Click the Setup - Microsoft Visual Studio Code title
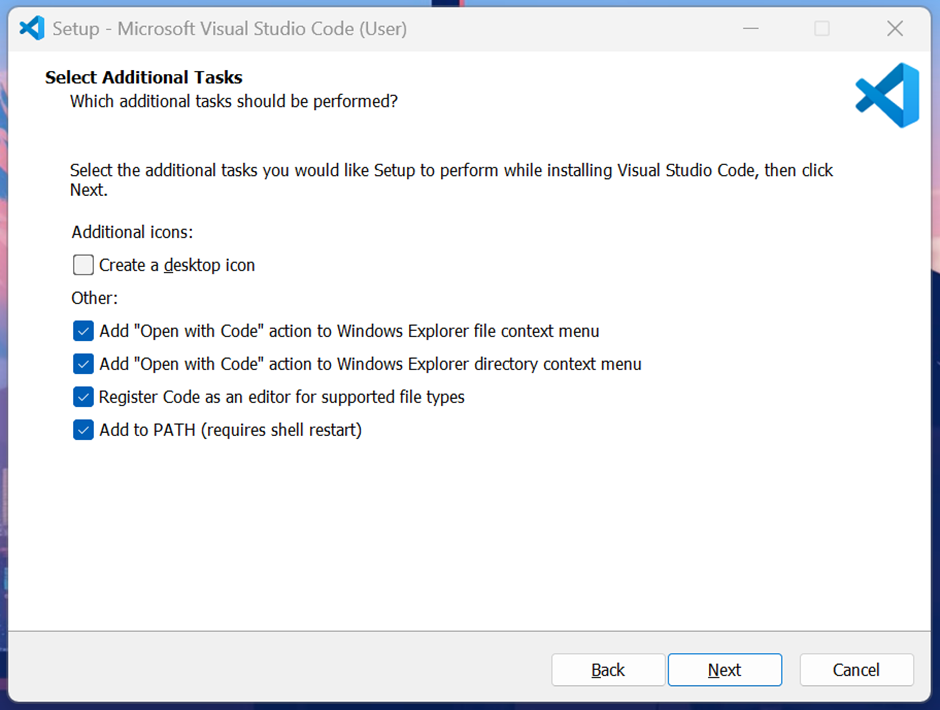This screenshot has width=940, height=710. (x=230, y=28)
